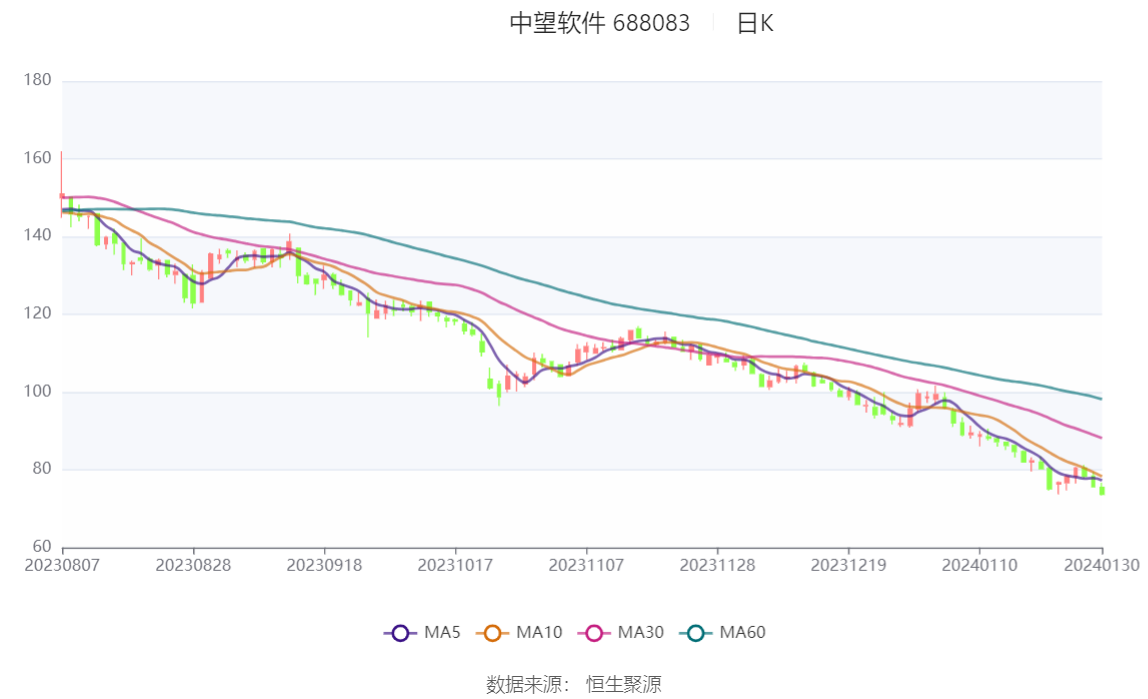Screen dimensions: 1148x699
Task: Click the y-axis value 180
Action: 37,80
